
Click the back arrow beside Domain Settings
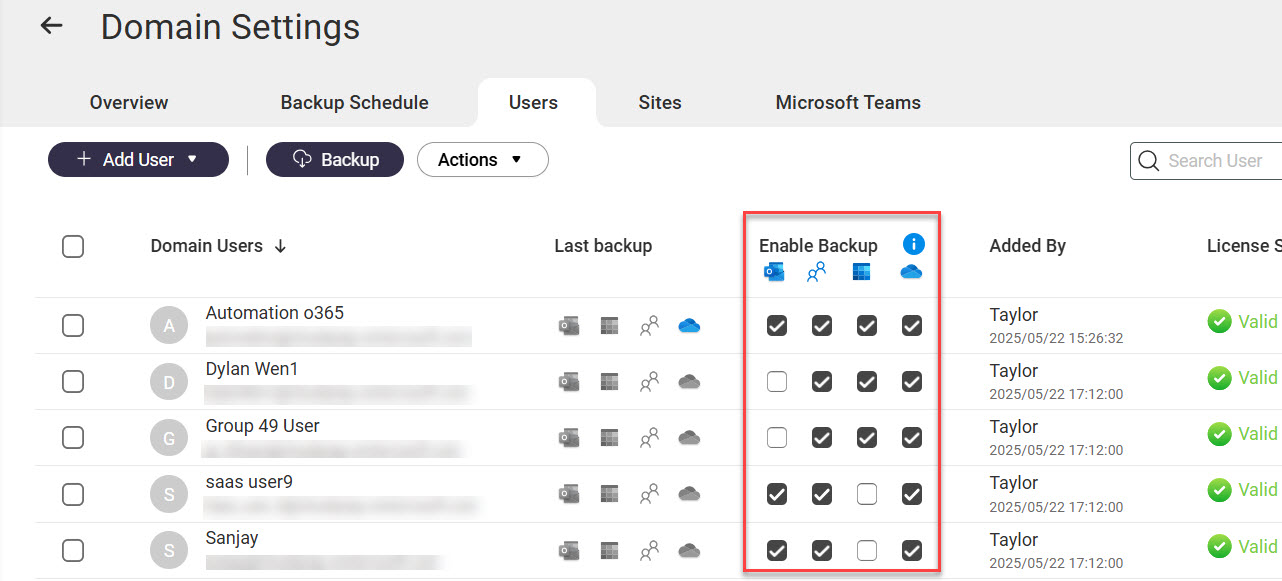pyautogui.click(x=51, y=26)
